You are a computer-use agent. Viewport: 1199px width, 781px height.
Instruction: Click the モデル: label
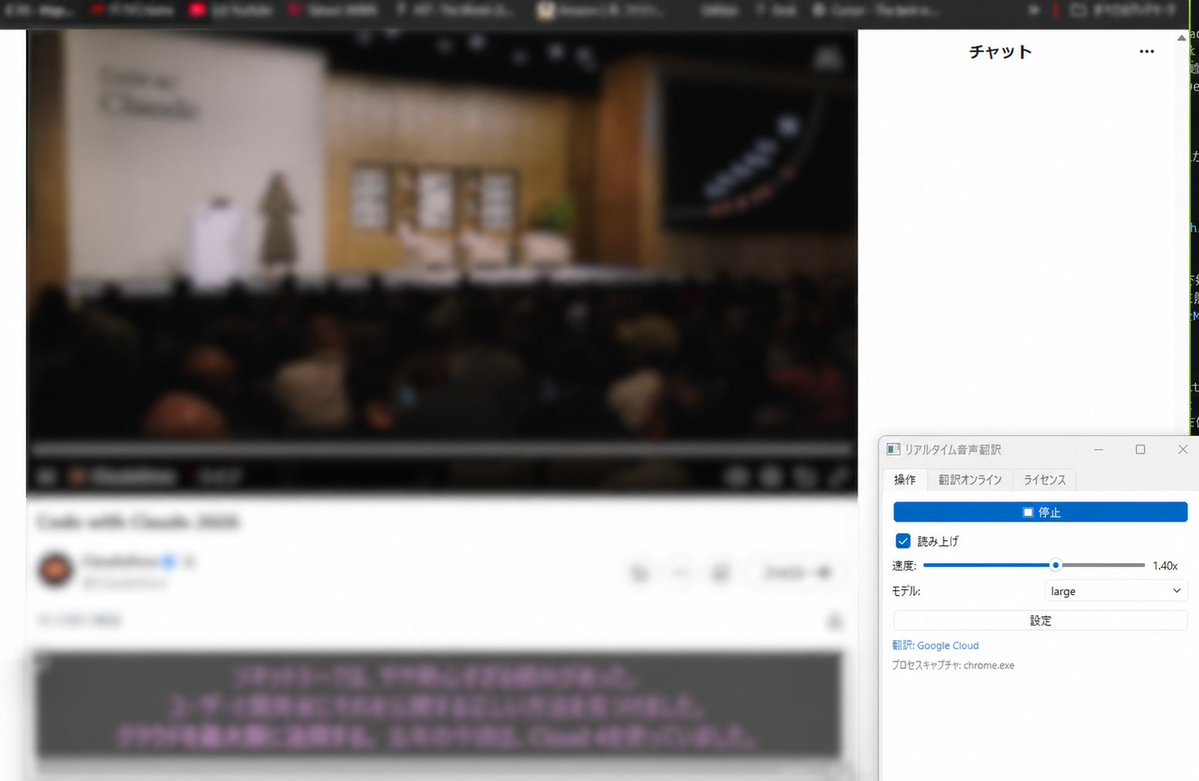click(x=906, y=591)
